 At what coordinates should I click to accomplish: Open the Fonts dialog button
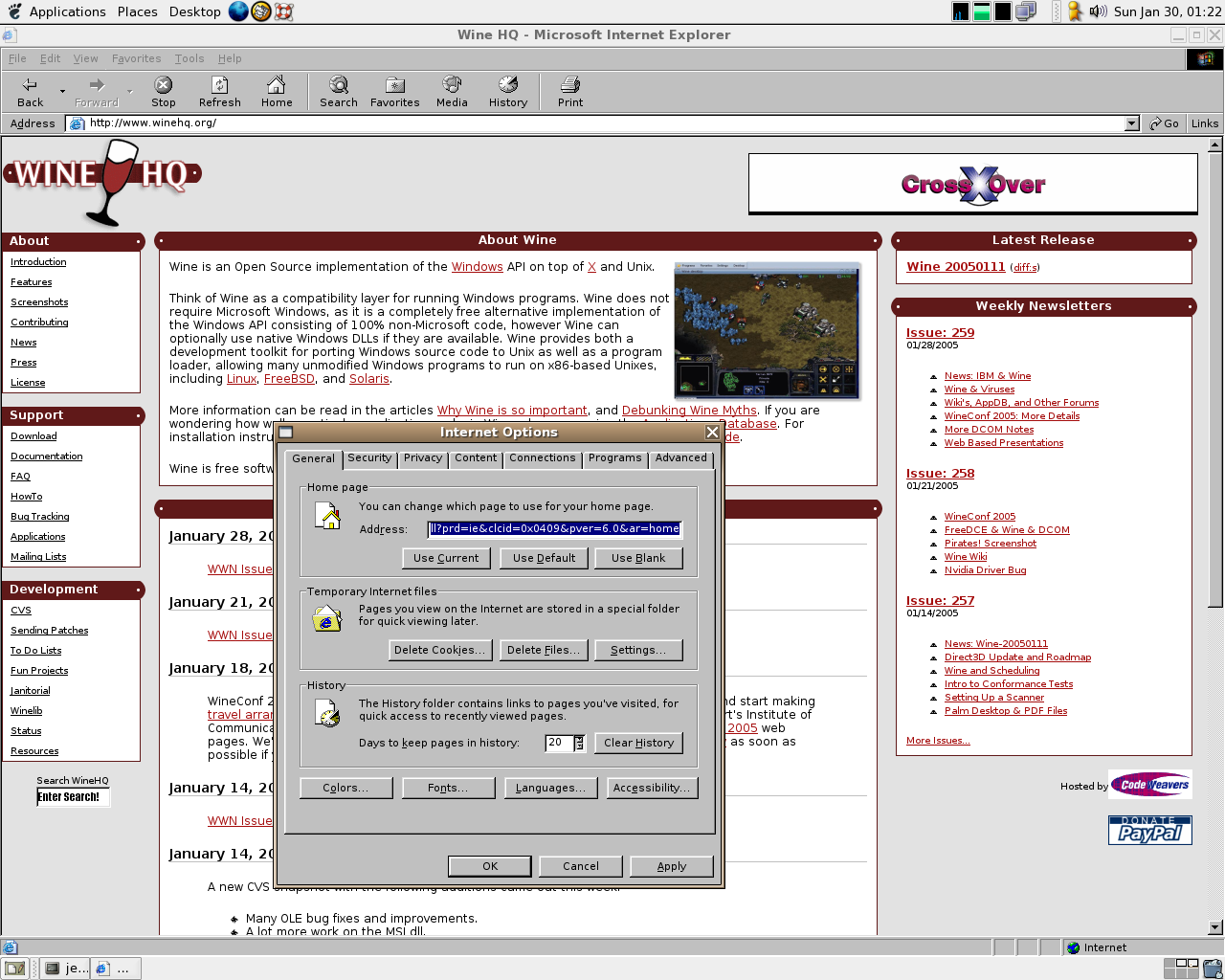[448, 788]
